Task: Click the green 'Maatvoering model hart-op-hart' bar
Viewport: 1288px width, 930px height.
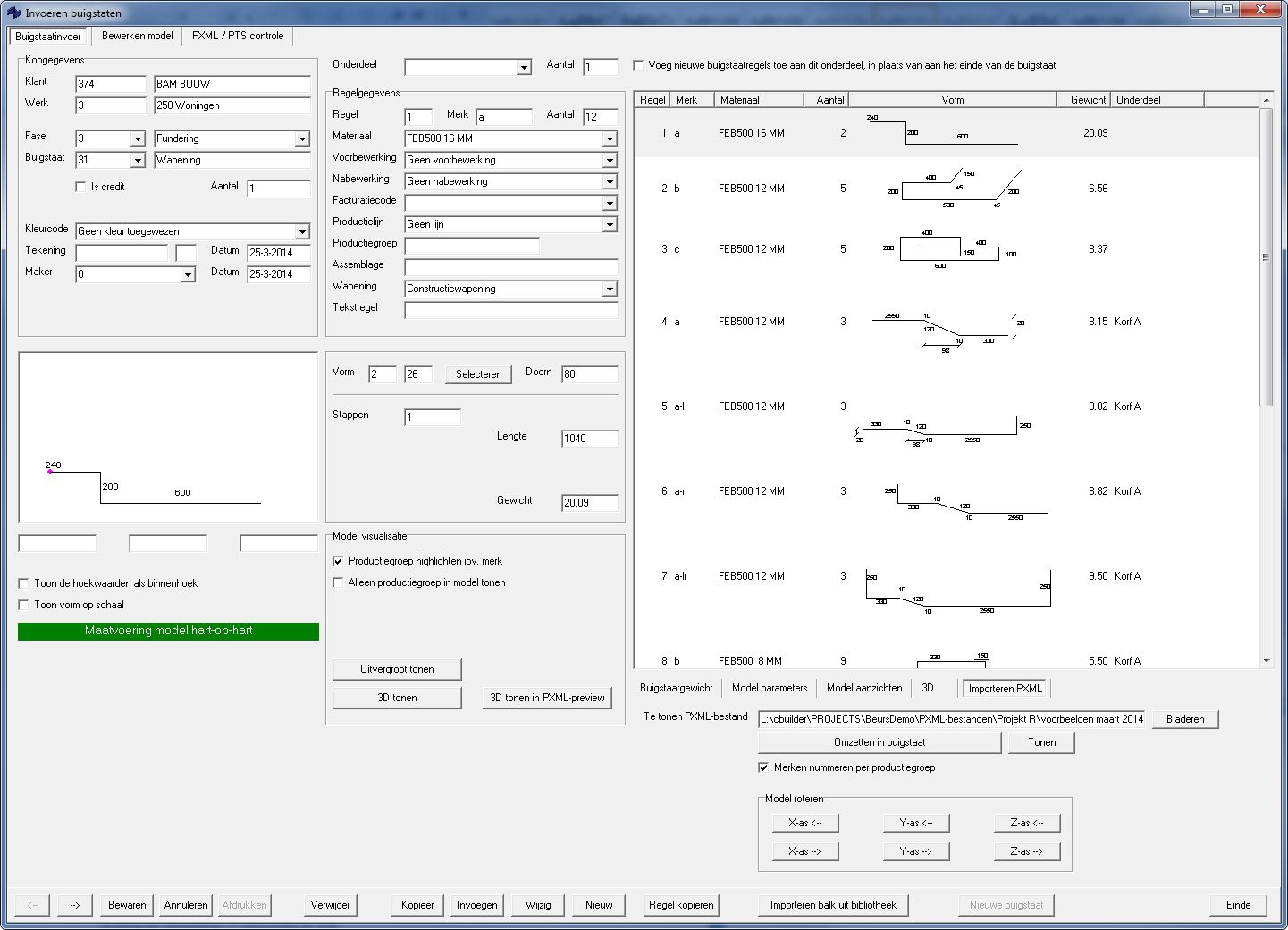Action: pyautogui.click(x=168, y=631)
